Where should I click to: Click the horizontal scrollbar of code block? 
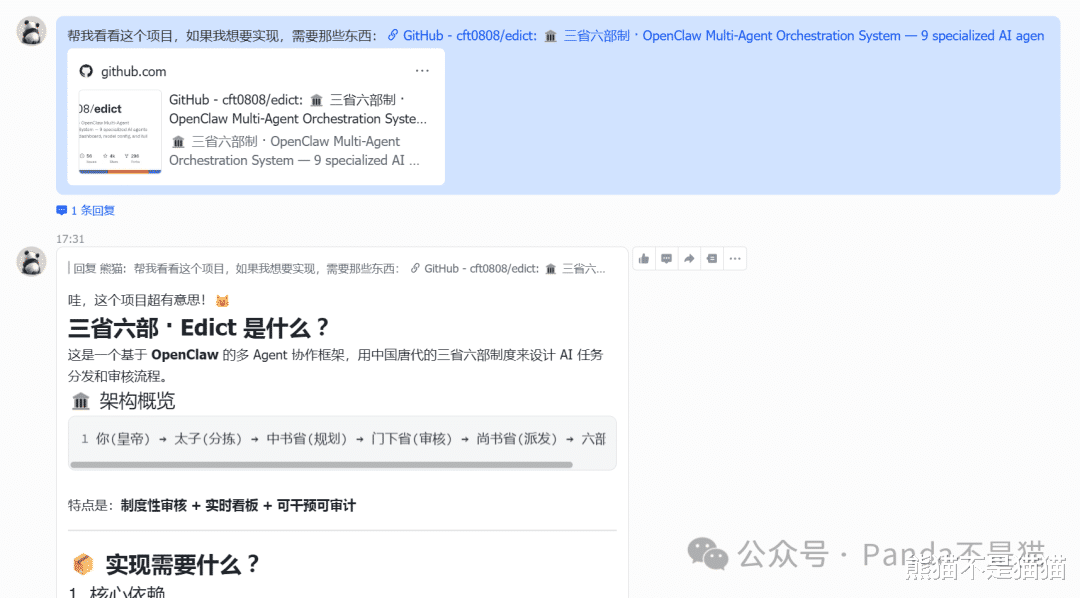pos(322,465)
